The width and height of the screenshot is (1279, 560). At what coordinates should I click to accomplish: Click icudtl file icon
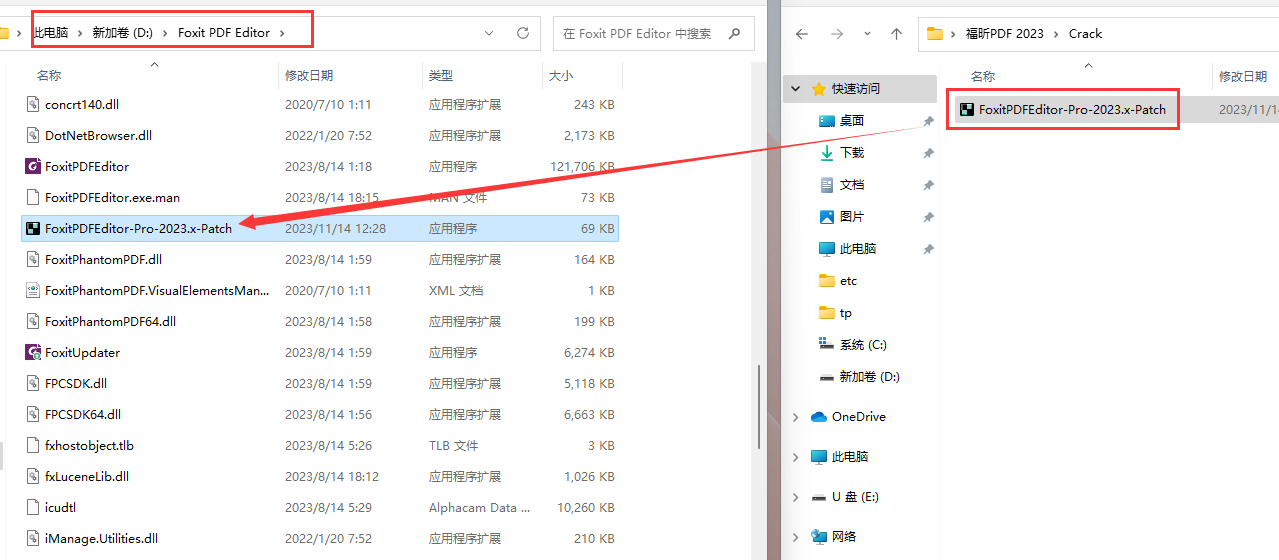pyautogui.click(x=32, y=507)
